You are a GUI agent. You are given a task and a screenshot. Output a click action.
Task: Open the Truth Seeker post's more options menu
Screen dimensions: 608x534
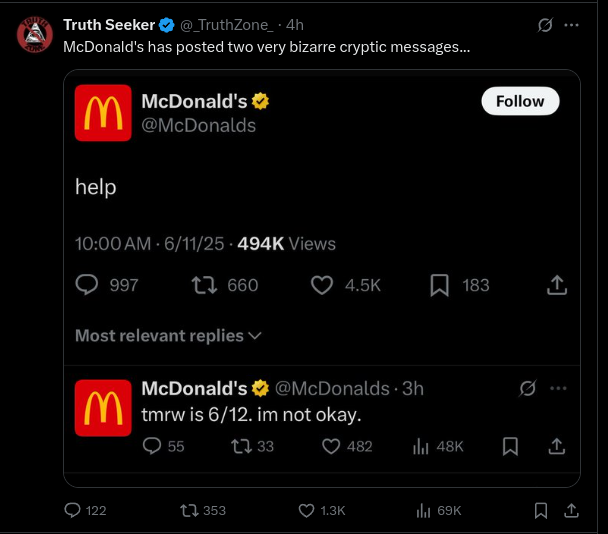tap(571, 25)
